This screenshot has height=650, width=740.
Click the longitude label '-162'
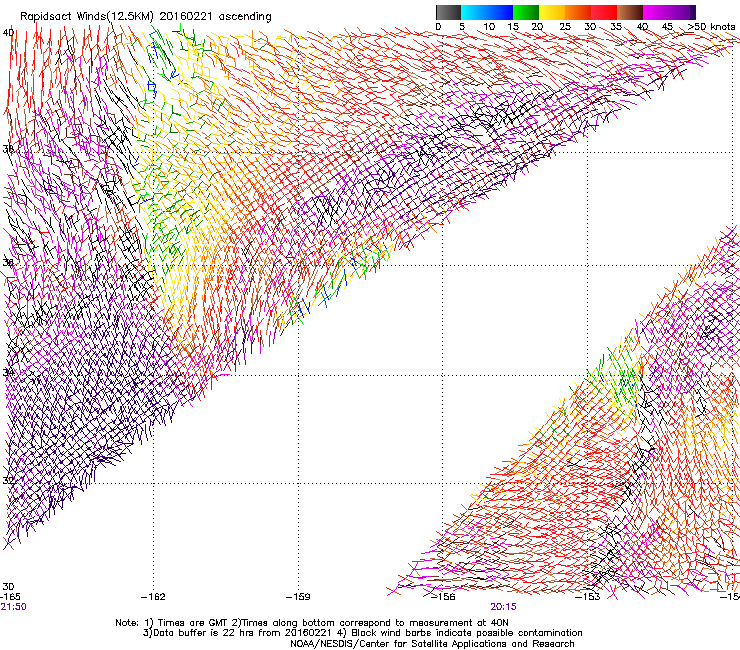point(153,597)
